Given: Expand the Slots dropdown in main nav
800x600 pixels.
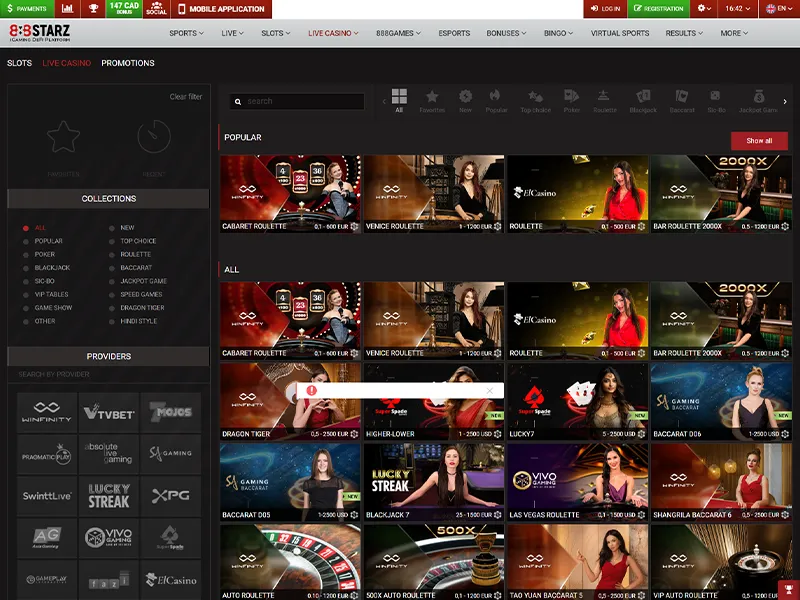Looking at the screenshot, I should 276,33.
